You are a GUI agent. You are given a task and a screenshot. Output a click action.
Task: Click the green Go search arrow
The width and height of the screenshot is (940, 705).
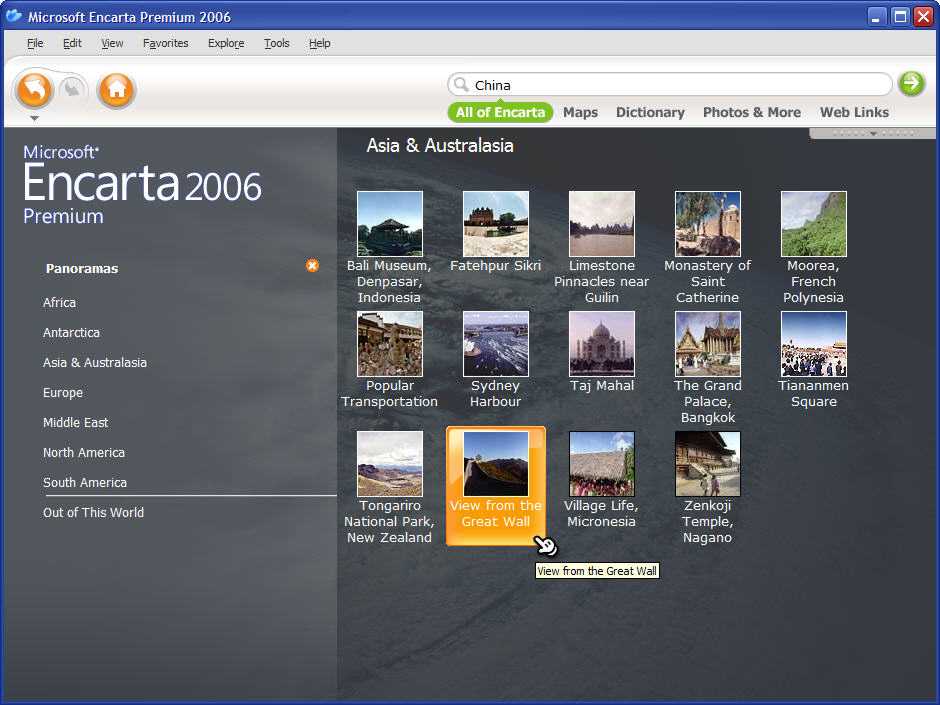click(x=911, y=83)
